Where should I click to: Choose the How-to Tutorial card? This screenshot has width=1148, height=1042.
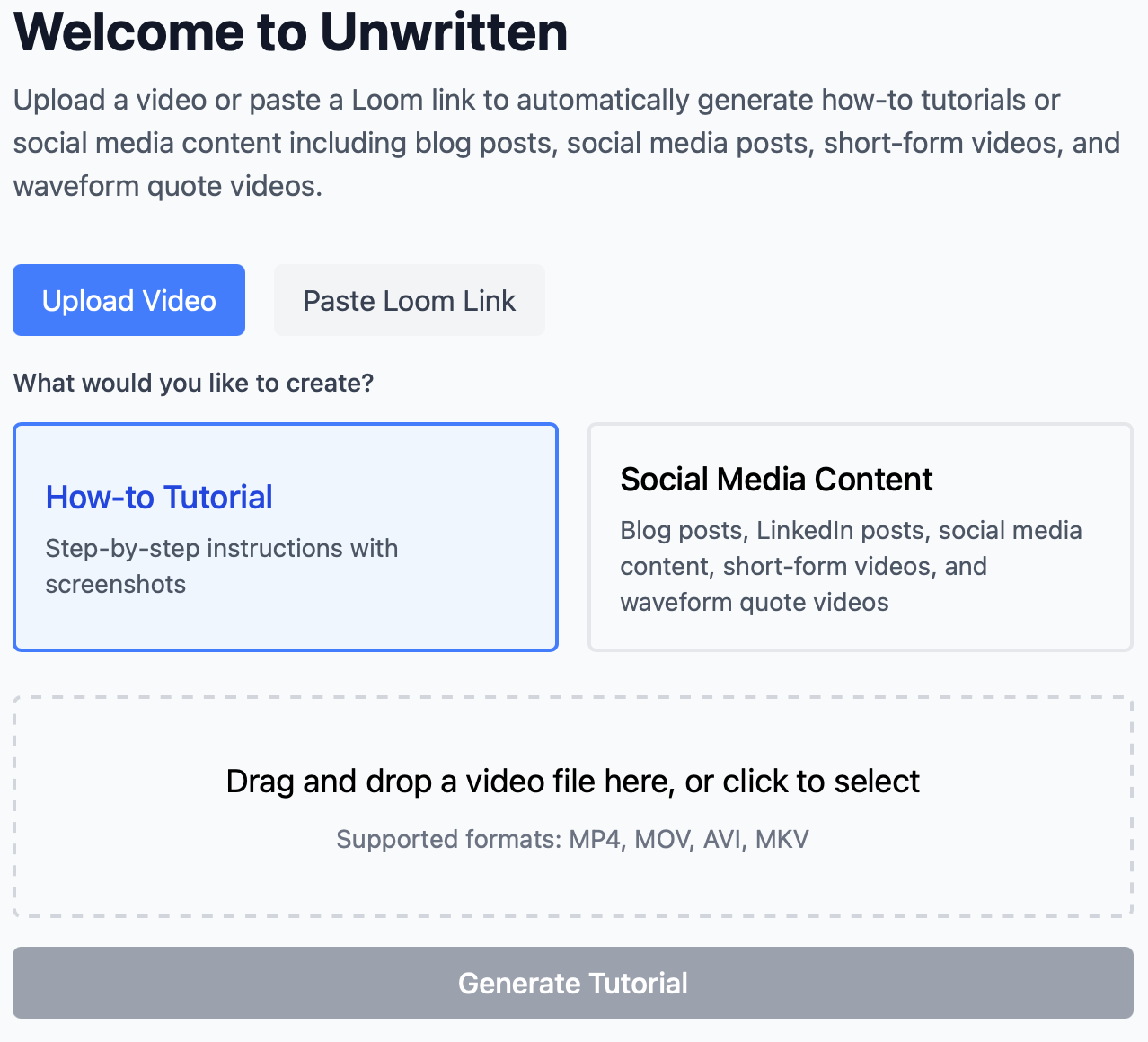pyautogui.click(x=286, y=537)
